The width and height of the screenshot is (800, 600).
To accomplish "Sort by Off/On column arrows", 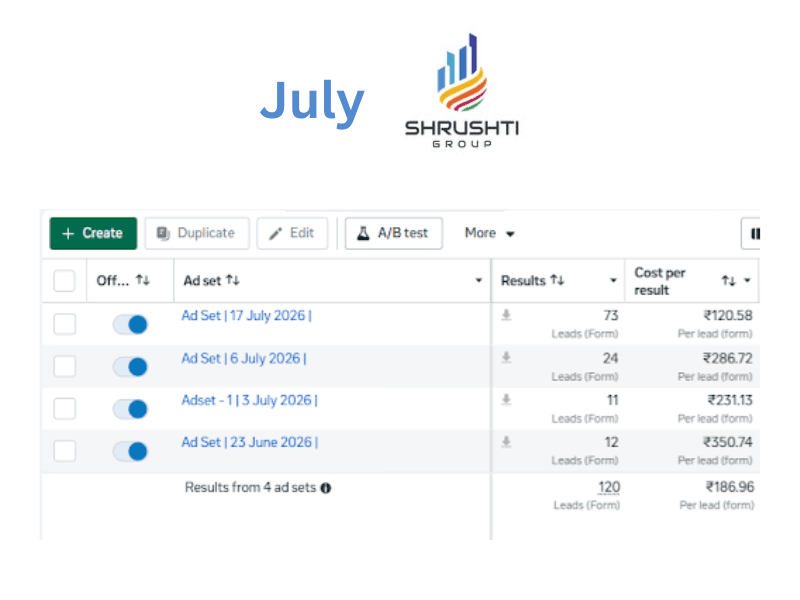I will click(143, 280).
